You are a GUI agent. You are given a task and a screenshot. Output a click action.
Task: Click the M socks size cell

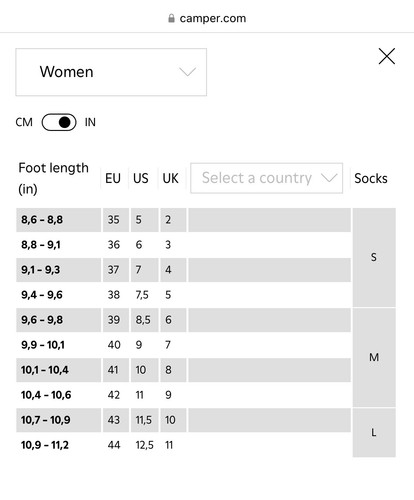pos(374,357)
